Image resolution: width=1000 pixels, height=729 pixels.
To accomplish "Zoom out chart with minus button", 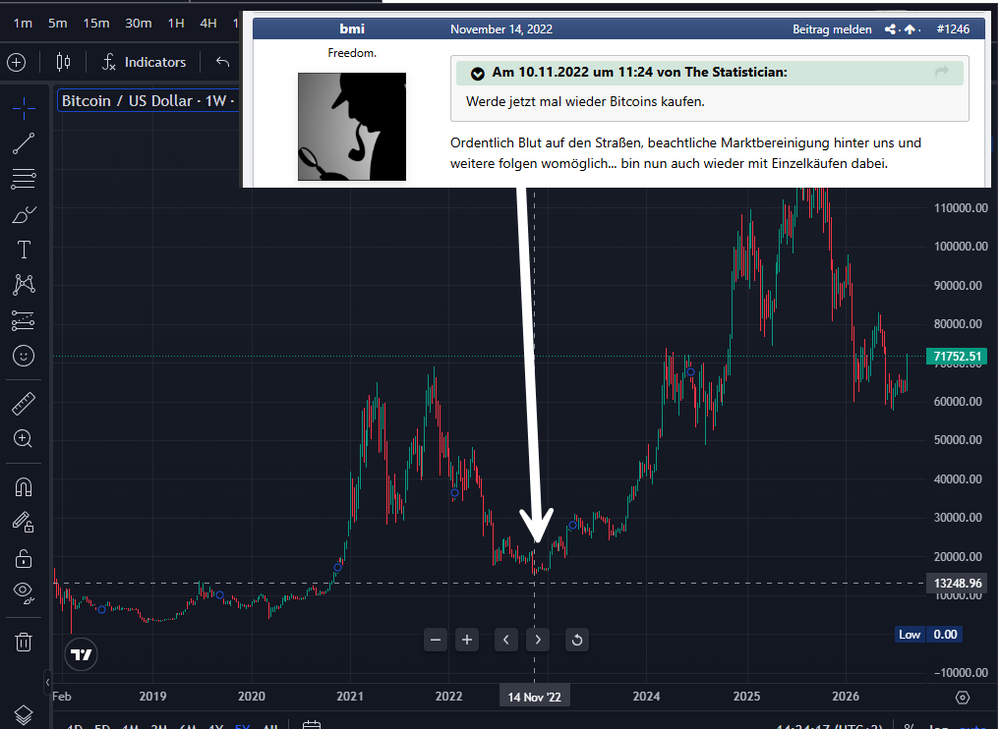I will [x=436, y=640].
